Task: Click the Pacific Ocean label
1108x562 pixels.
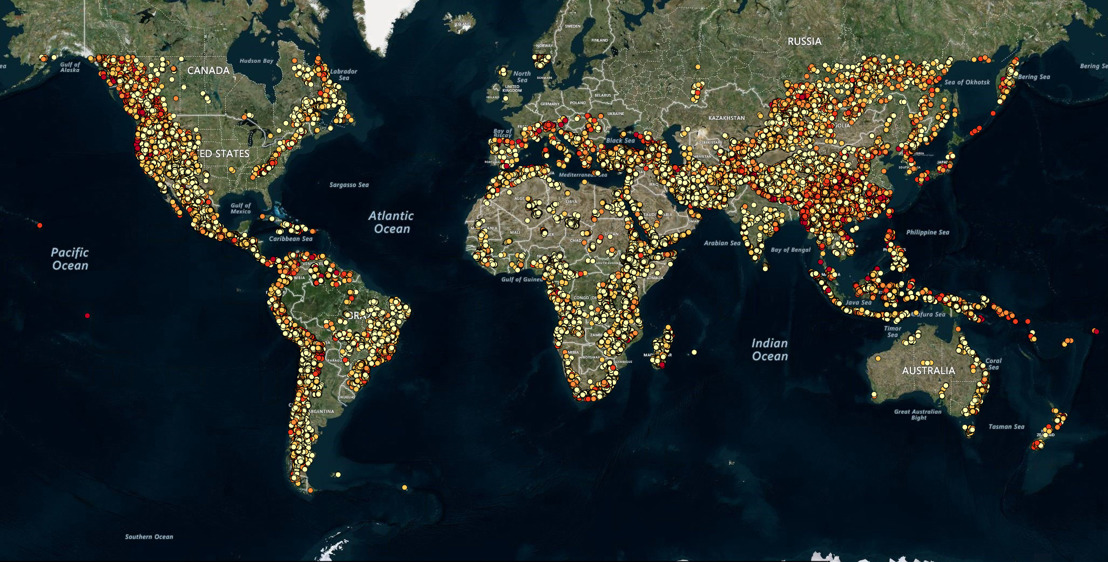Action: pyautogui.click(x=70, y=259)
